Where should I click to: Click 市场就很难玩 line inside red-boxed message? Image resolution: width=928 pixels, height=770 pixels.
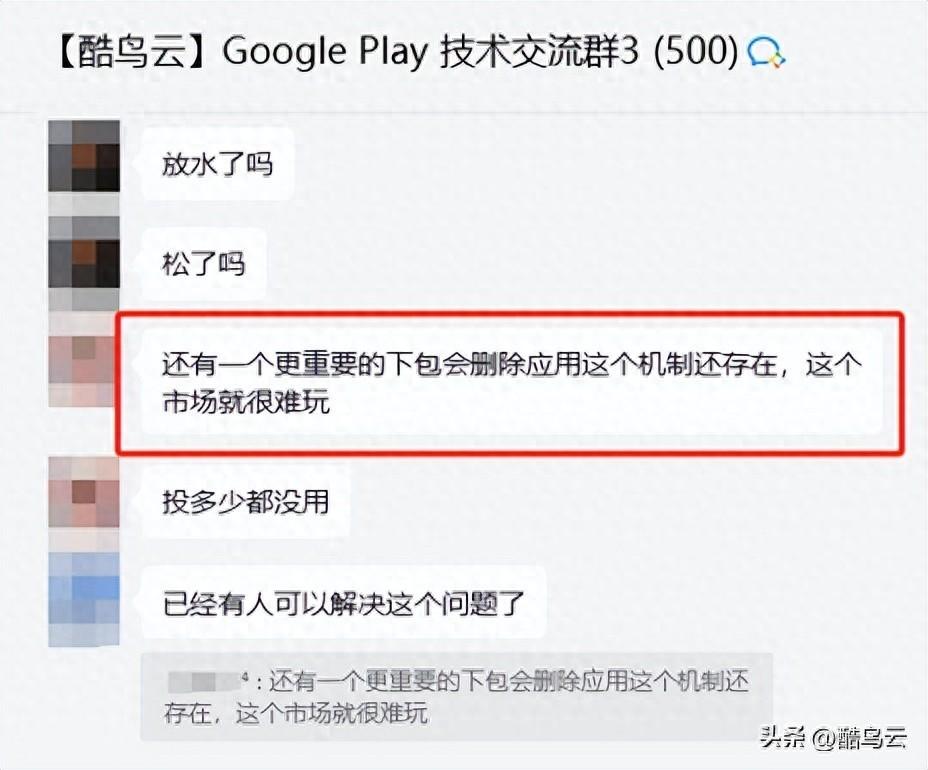tap(246, 403)
